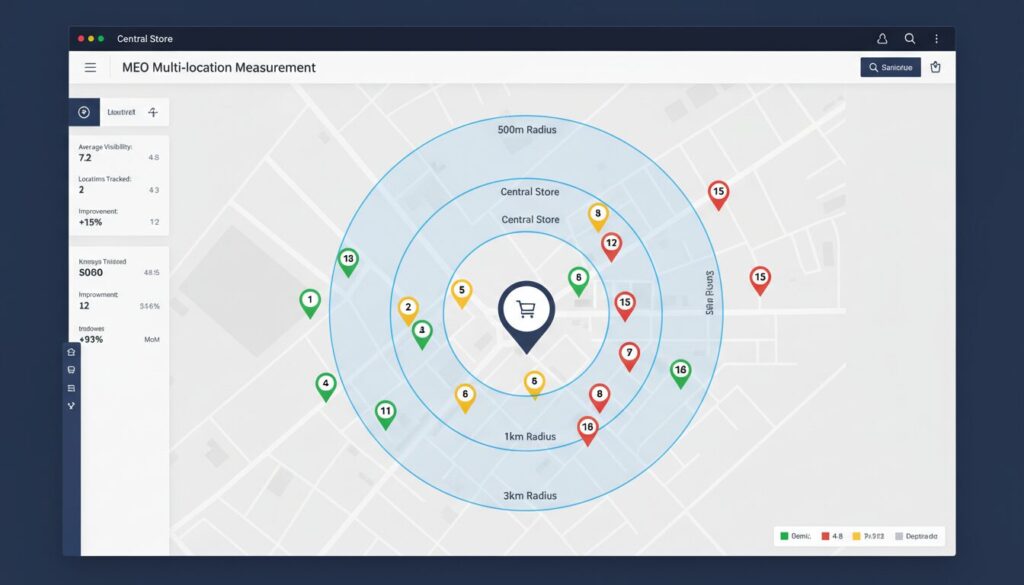The height and width of the screenshot is (585, 1024).
Task: Click the shopping bag icon
Action: pos(936,68)
